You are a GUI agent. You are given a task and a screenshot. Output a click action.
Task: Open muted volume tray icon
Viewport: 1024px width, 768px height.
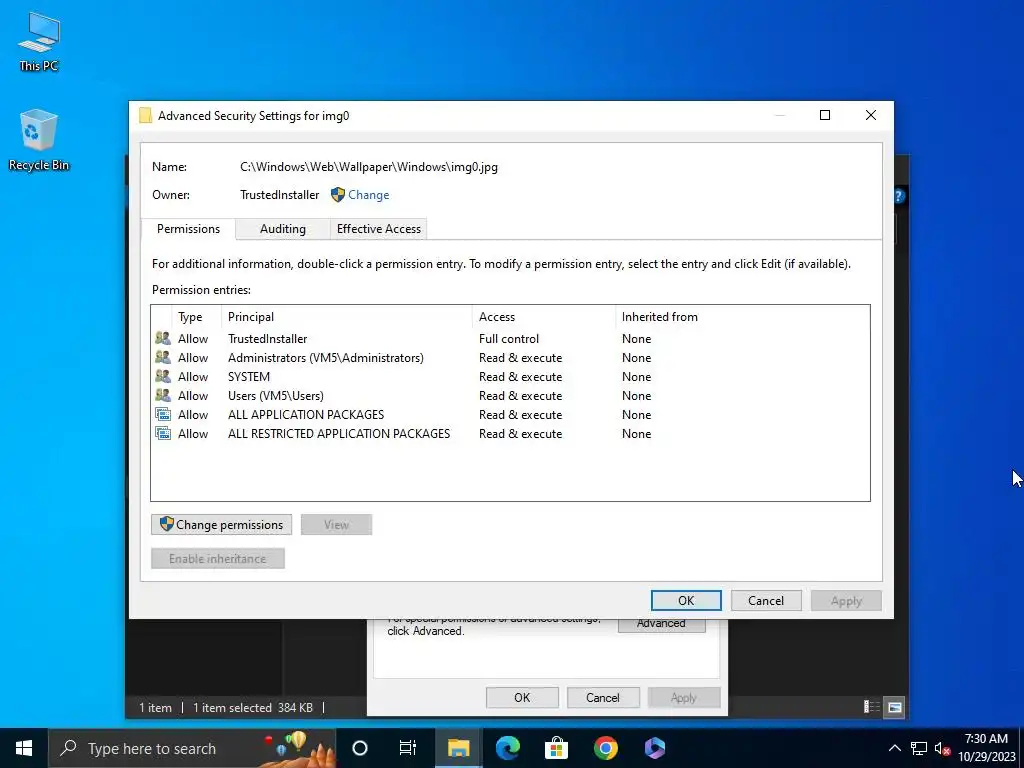point(942,748)
